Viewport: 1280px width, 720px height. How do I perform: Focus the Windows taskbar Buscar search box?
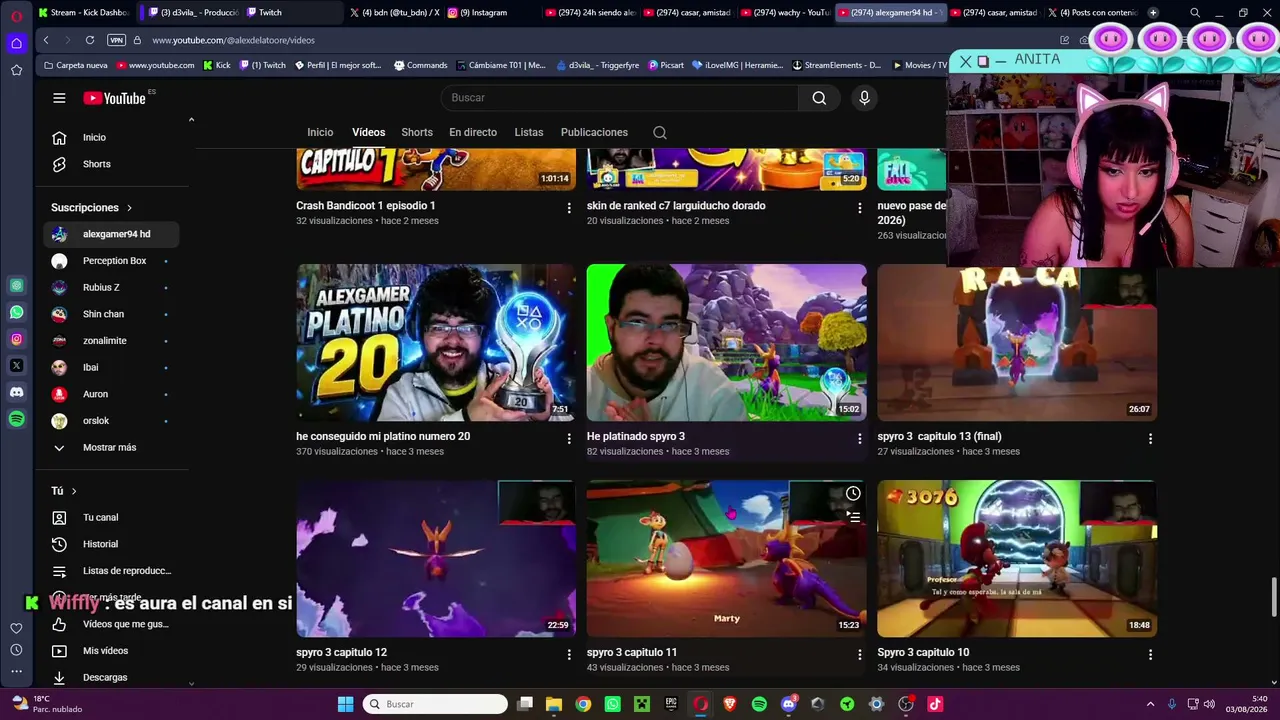pyautogui.click(x=435, y=704)
